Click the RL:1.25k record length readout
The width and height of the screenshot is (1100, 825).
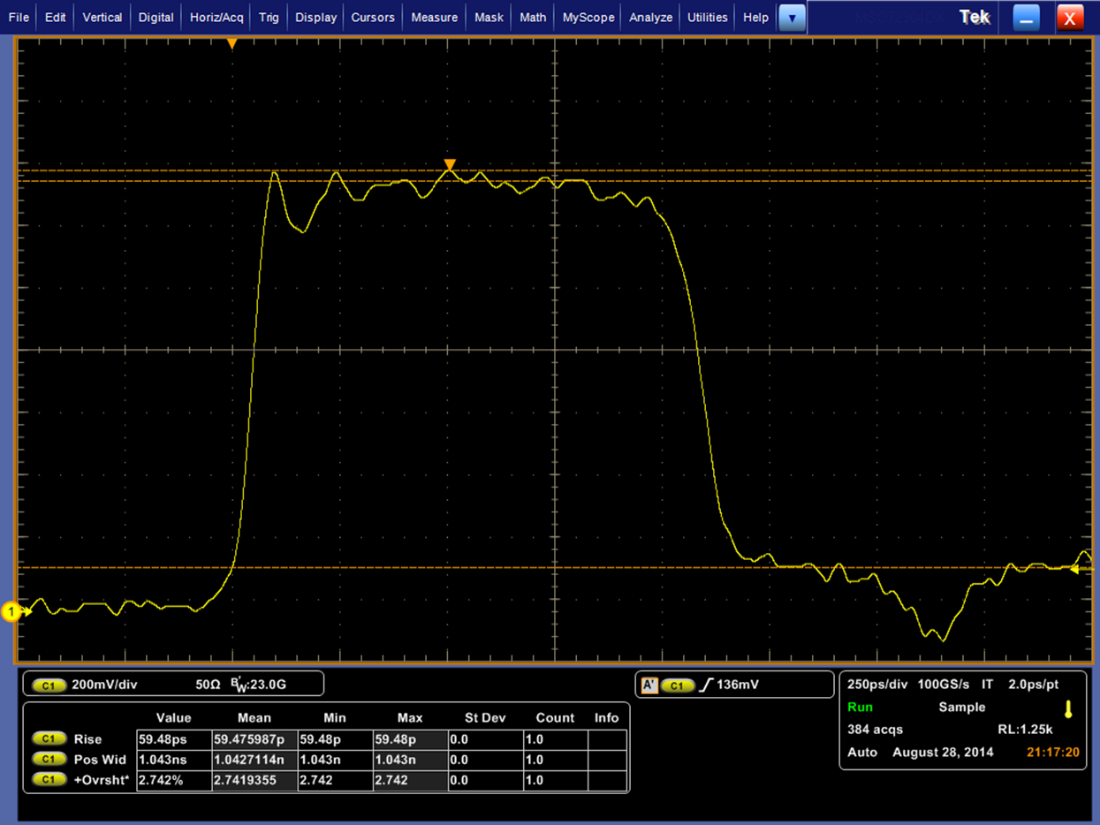1025,730
